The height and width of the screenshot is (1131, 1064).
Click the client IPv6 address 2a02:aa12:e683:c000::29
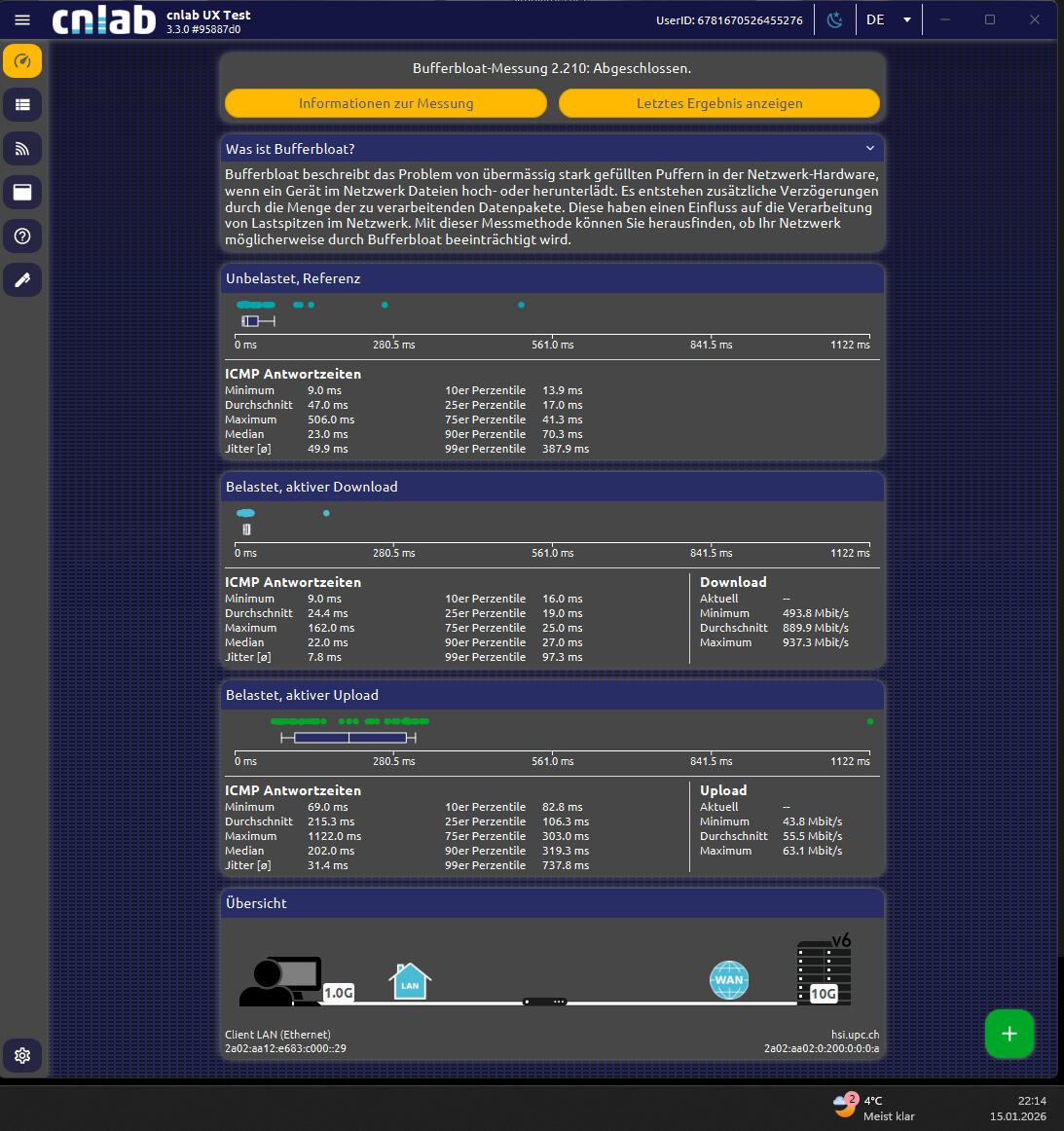click(285, 1049)
